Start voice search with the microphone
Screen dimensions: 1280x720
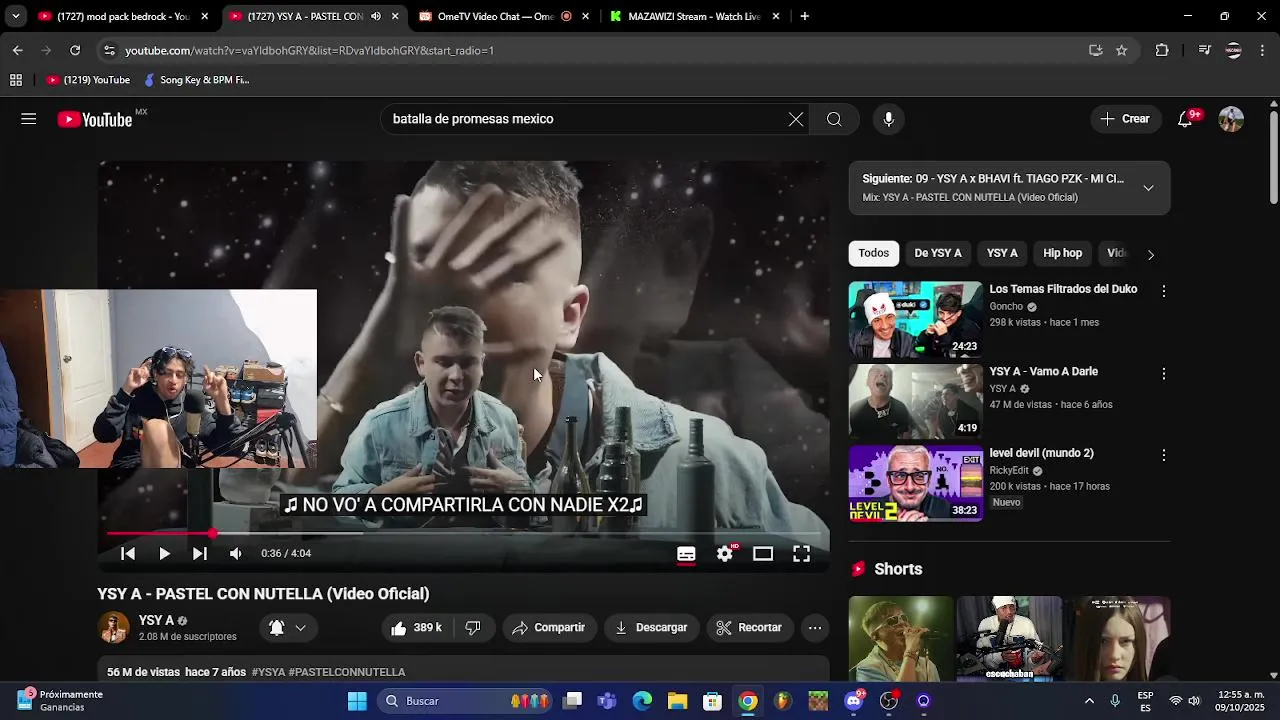[888, 119]
